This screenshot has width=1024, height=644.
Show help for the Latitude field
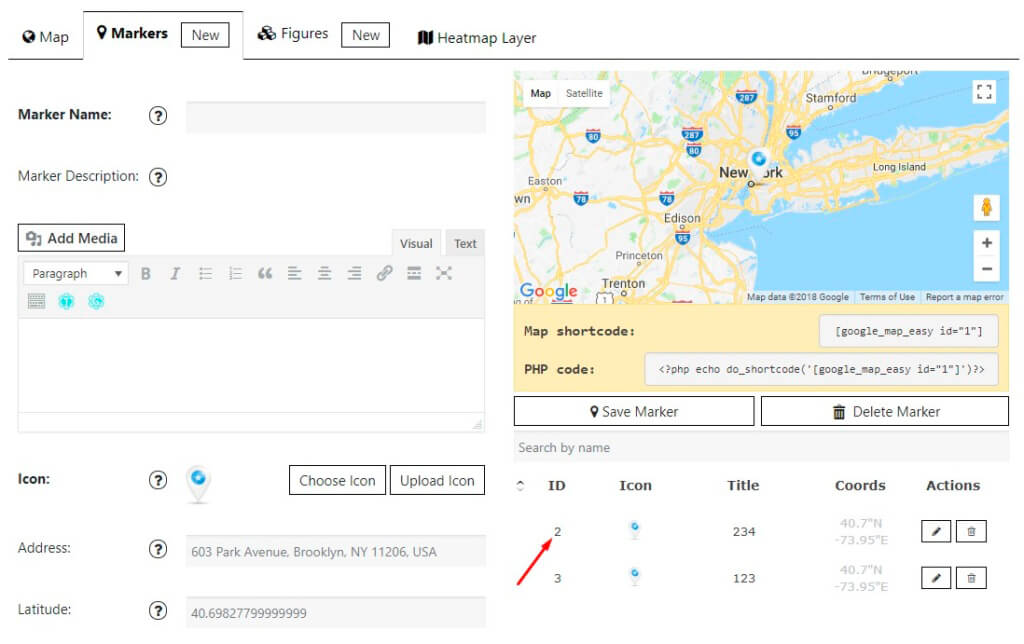(x=158, y=611)
